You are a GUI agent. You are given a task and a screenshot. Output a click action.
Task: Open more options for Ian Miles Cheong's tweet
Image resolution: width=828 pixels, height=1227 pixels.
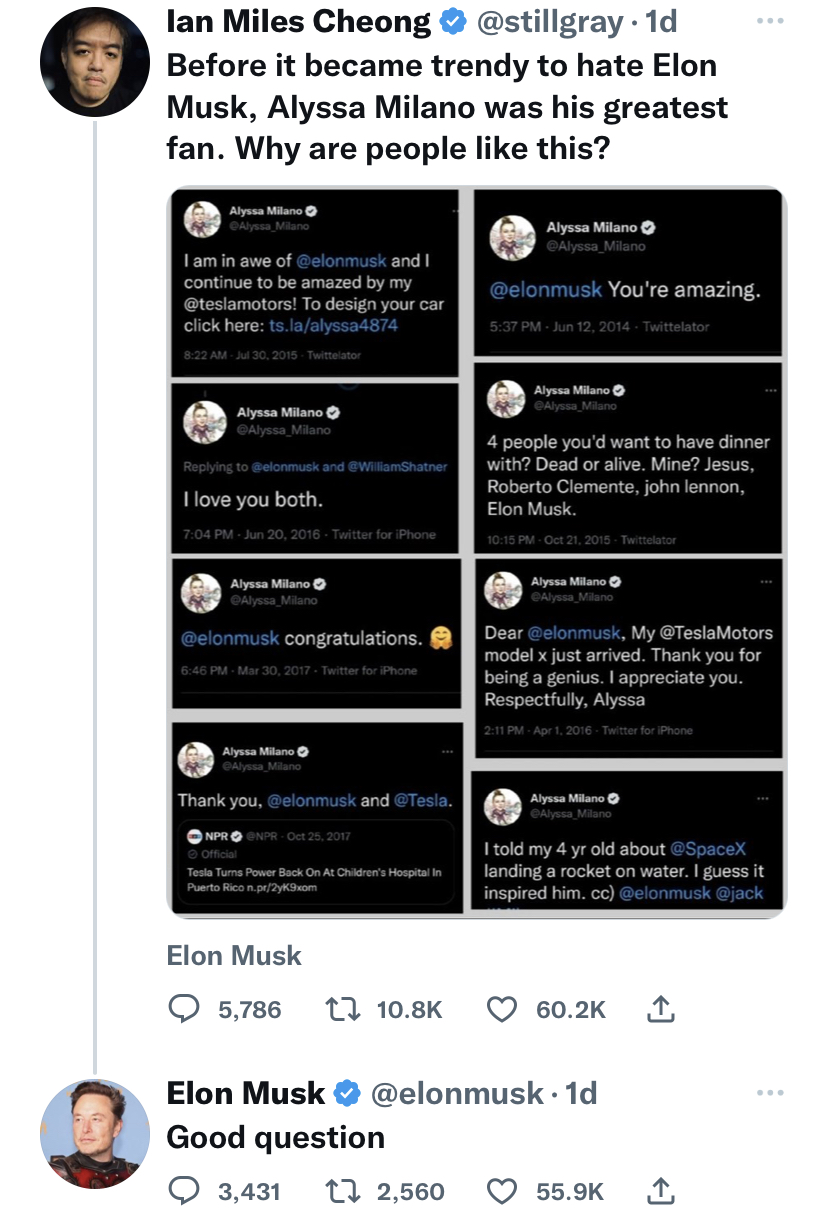coord(768,22)
